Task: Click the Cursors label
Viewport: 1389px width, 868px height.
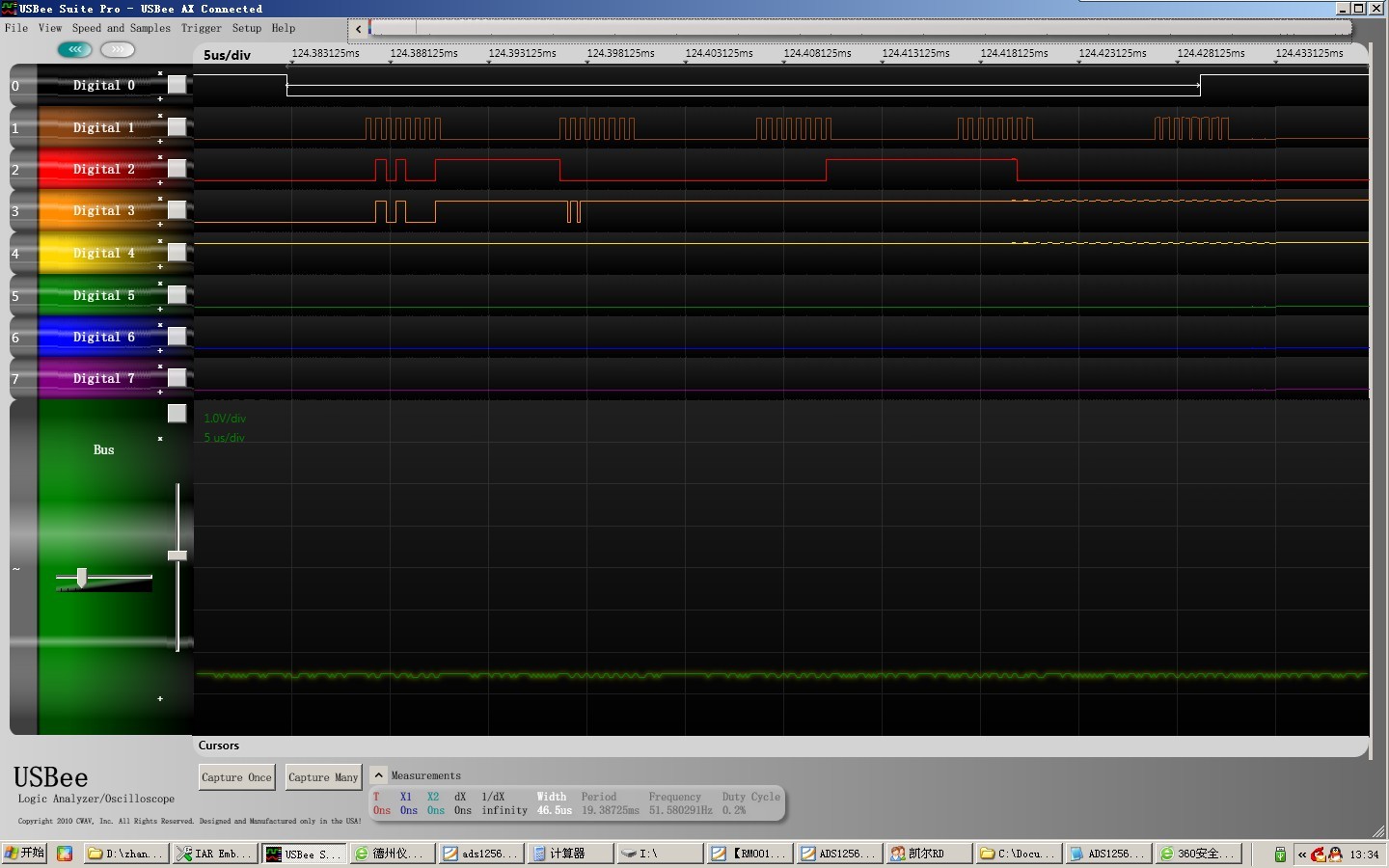Action: click(x=219, y=746)
